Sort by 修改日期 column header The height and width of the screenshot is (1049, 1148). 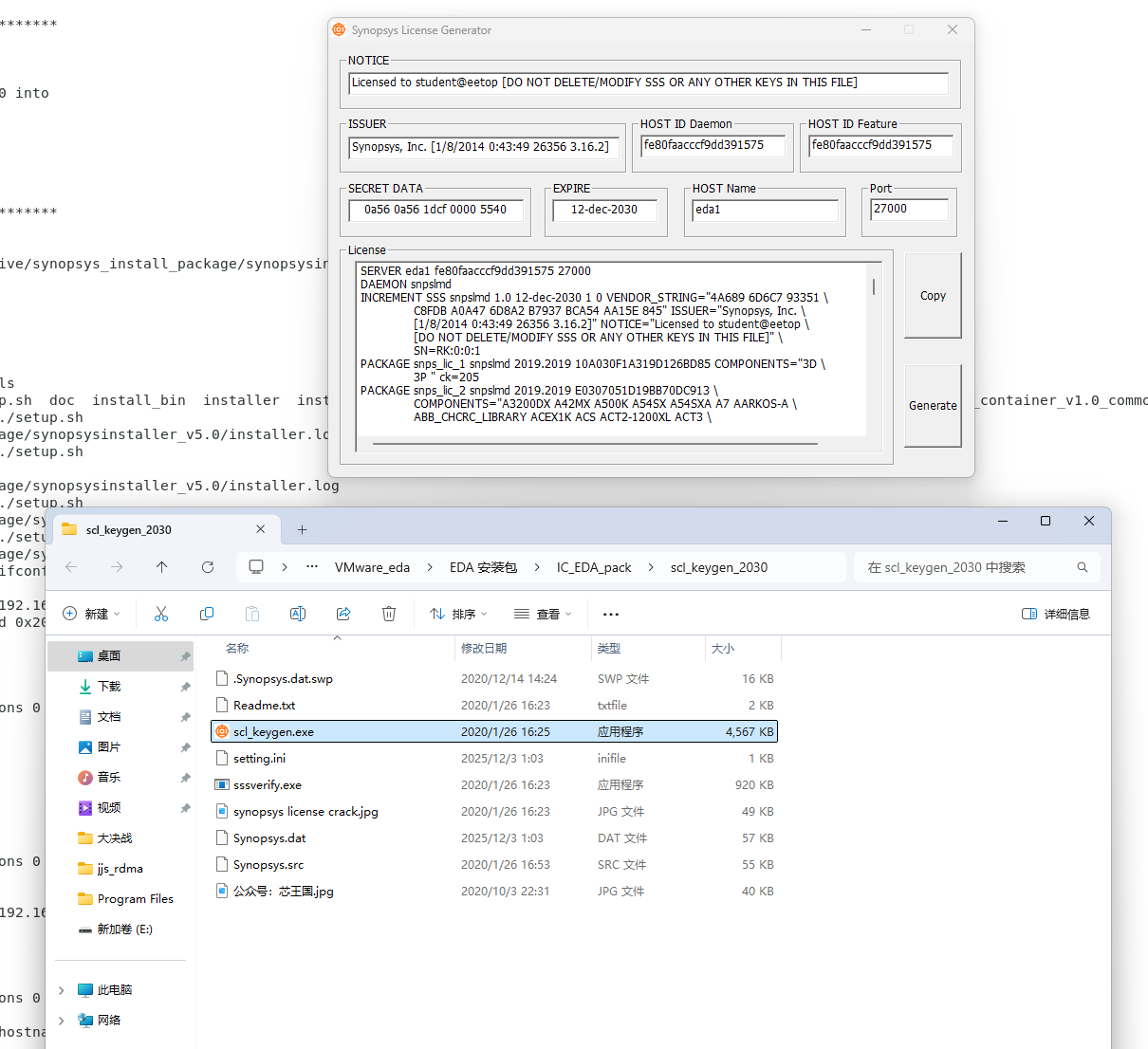[523, 649]
